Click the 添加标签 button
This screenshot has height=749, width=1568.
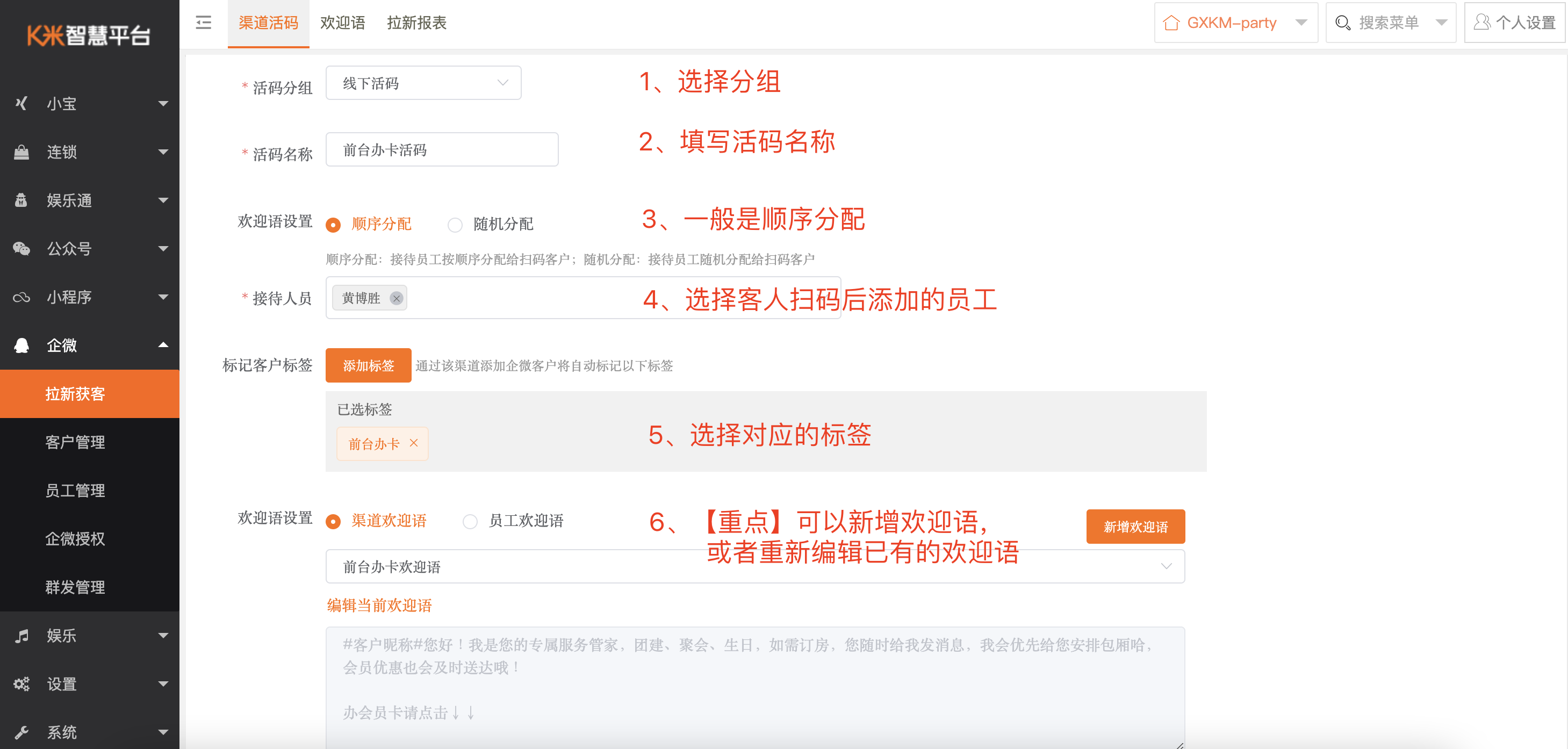point(368,365)
